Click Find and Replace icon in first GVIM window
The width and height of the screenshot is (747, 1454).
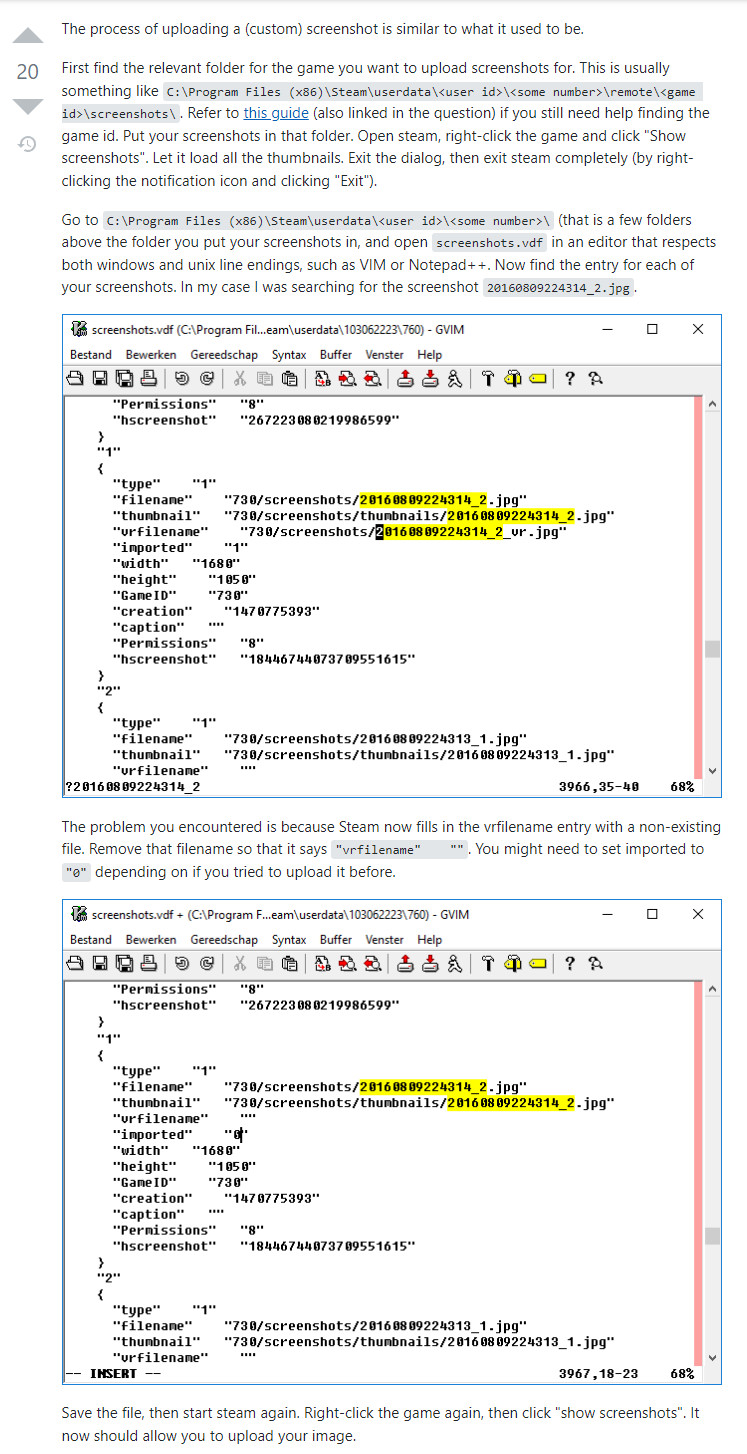[323, 378]
